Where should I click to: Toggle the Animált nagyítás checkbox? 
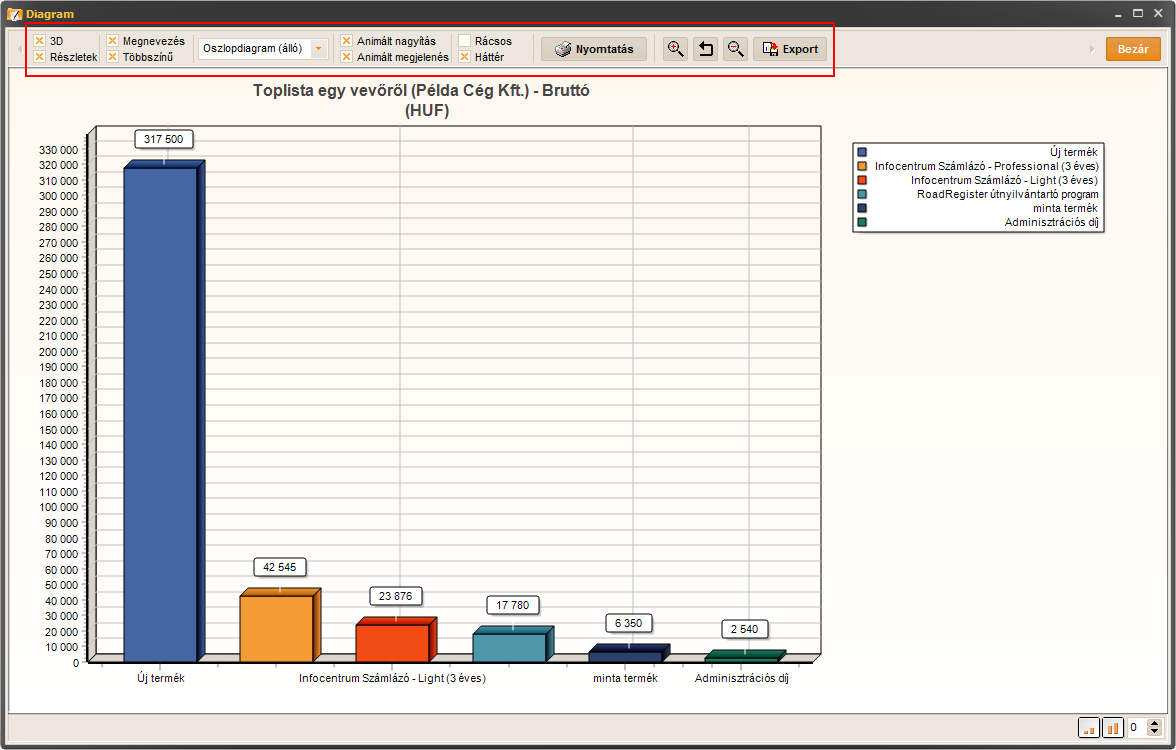pos(346,40)
